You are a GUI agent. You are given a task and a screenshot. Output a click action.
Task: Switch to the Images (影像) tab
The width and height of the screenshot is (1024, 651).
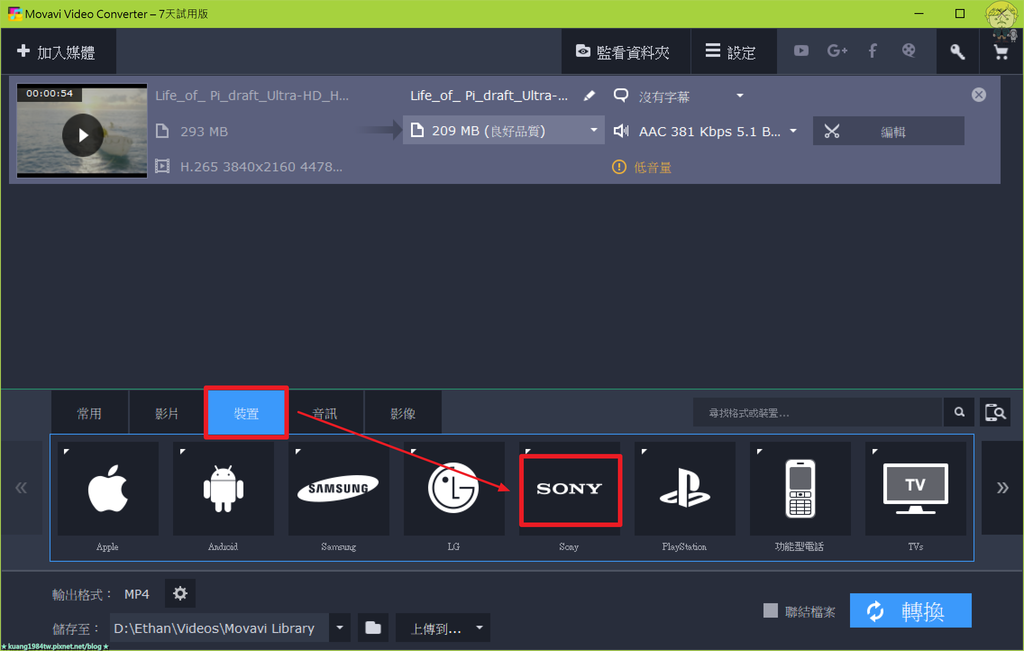pyautogui.click(x=403, y=413)
